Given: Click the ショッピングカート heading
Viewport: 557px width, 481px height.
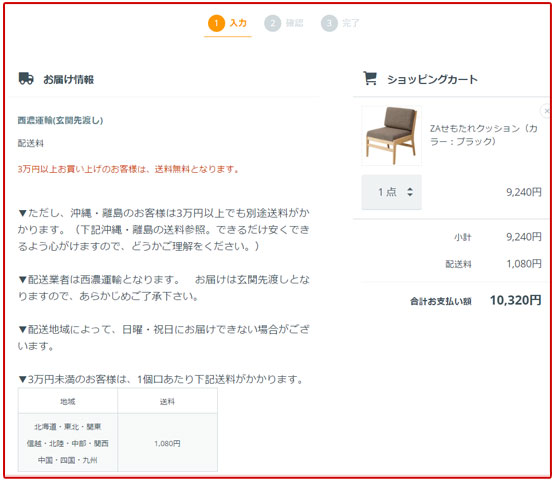Looking at the screenshot, I should pos(432,79).
